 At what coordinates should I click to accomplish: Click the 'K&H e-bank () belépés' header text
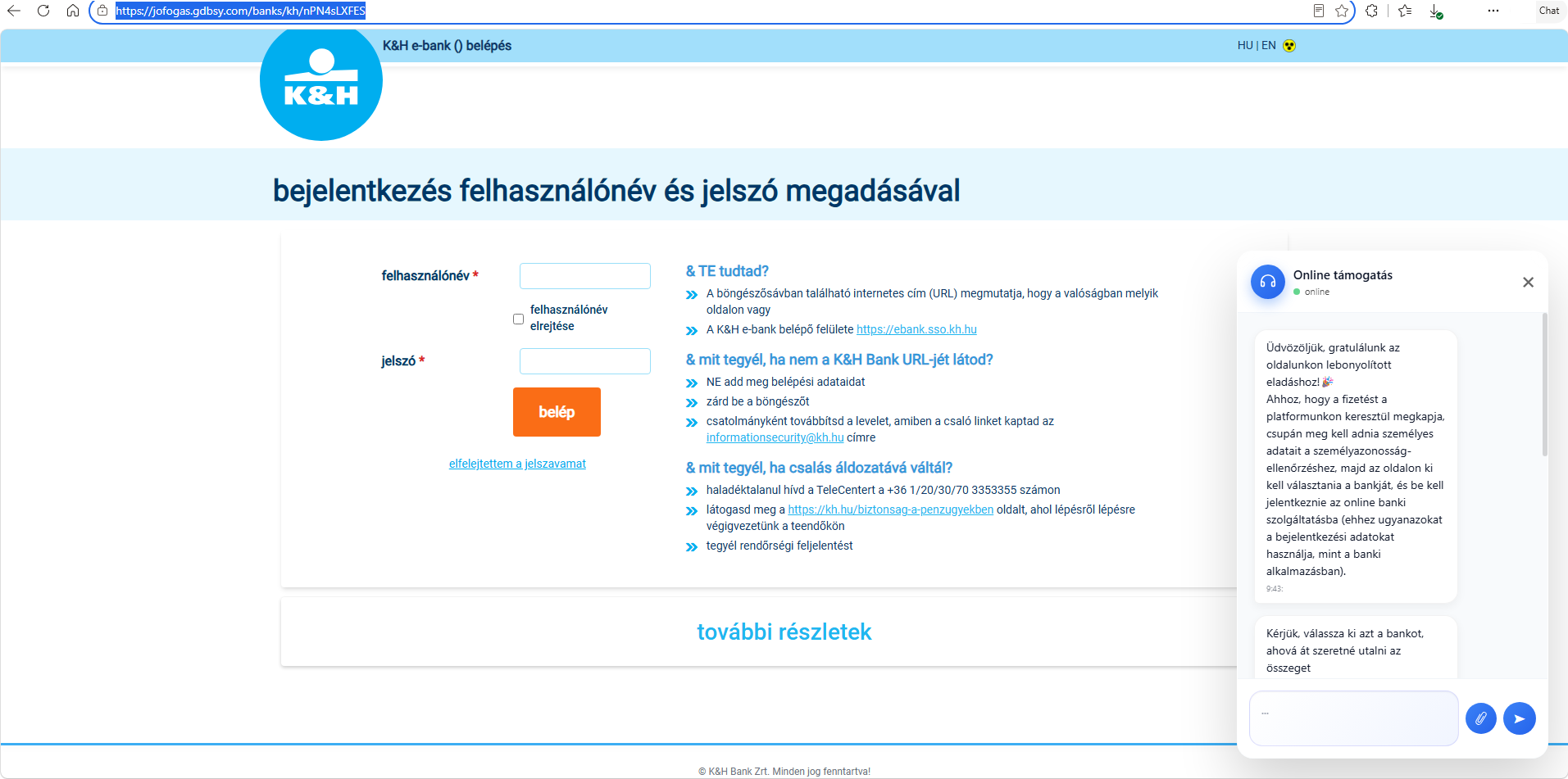click(x=447, y=46)
